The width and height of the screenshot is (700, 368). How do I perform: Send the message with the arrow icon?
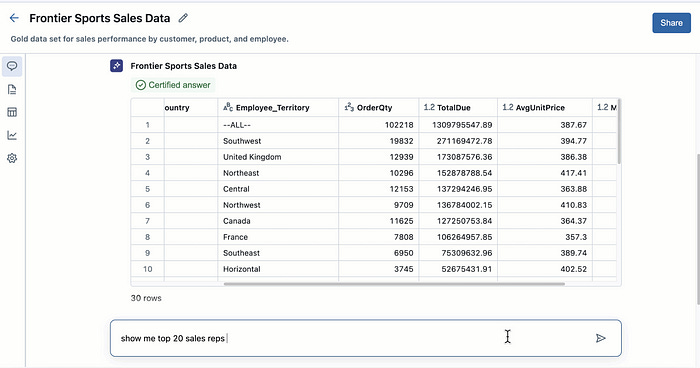pyautogui.click(x=600, y=338)
